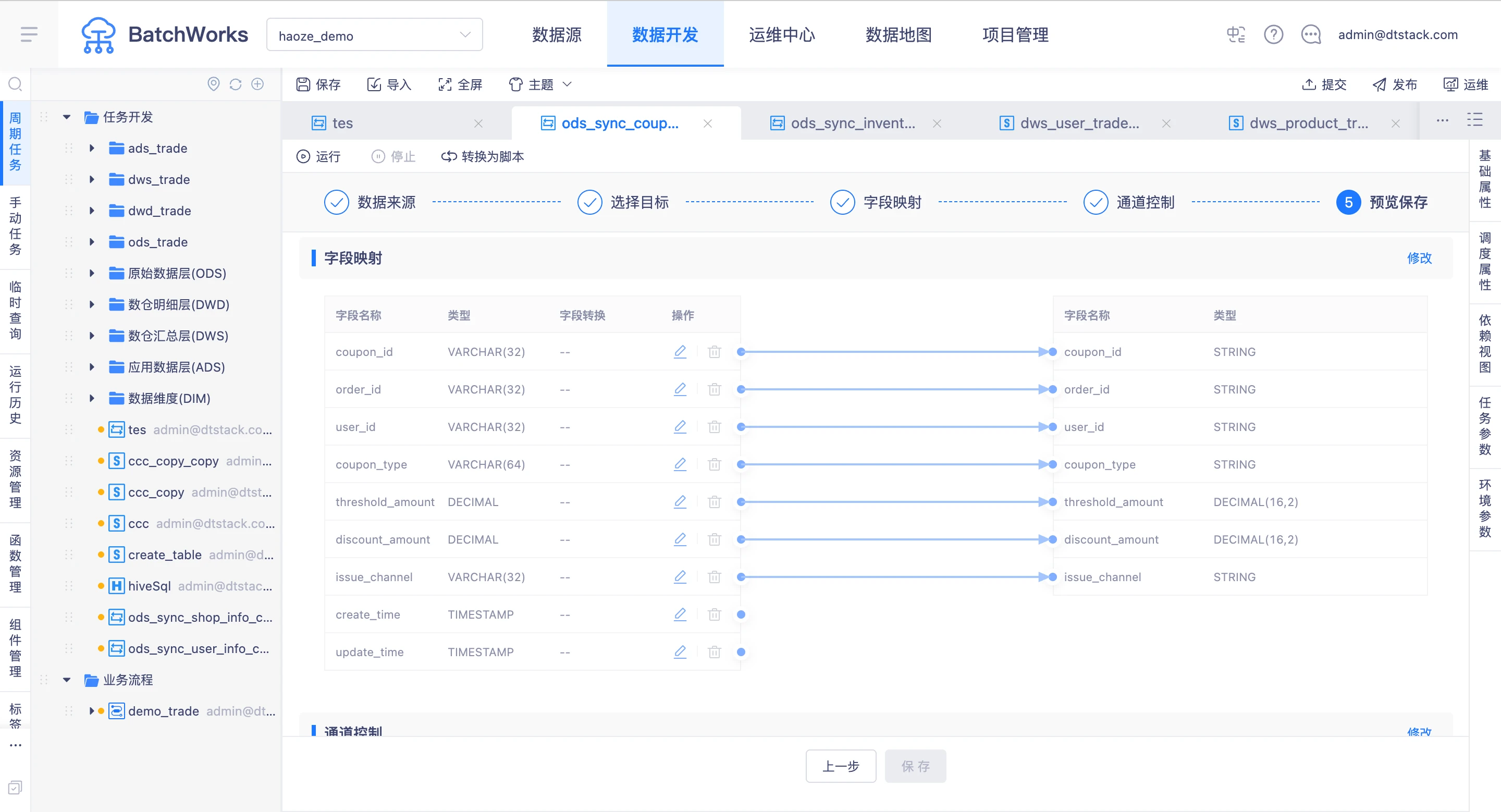Jump to 字段映射 step
The image size is (1501, 812).
(x=876, y=202)
